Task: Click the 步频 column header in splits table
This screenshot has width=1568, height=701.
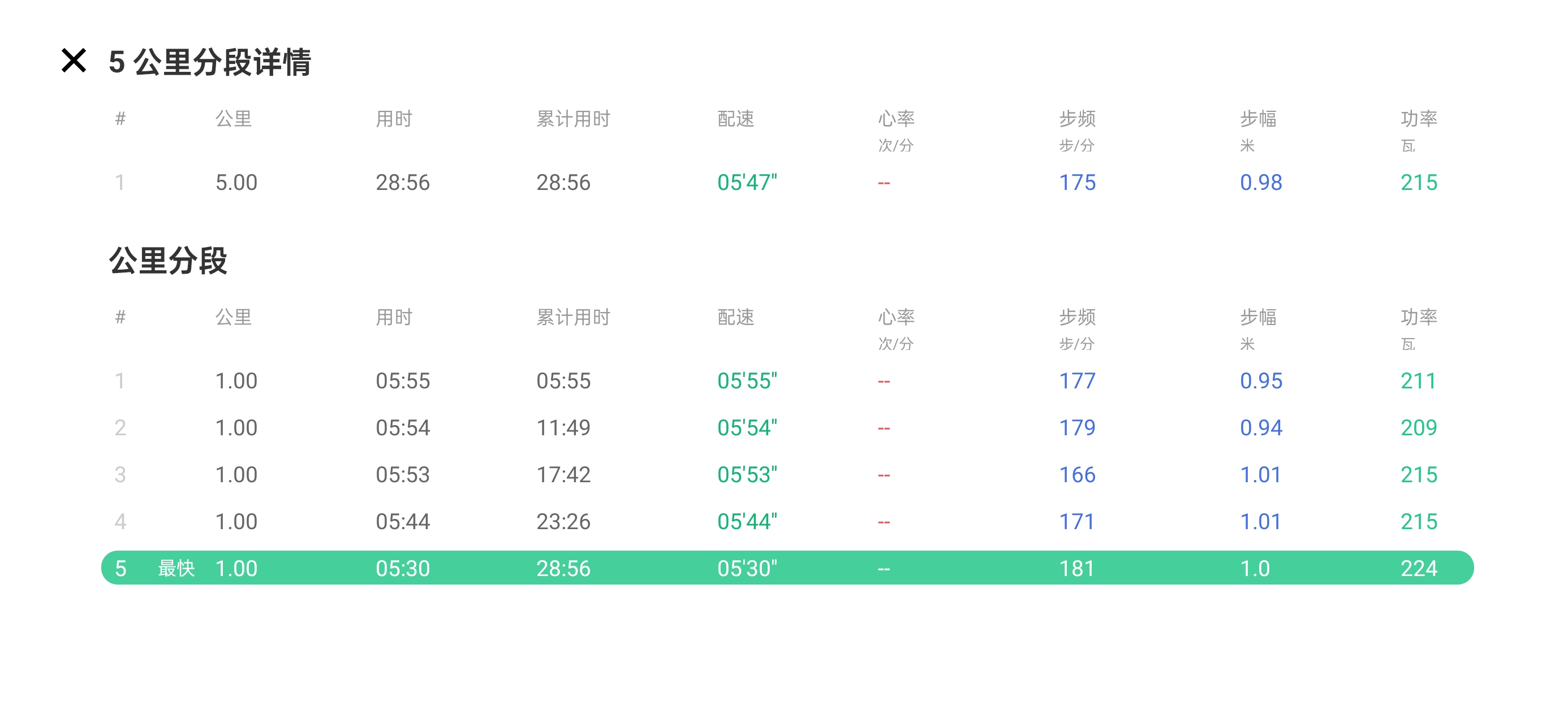Action: [x=1077, y=317]
